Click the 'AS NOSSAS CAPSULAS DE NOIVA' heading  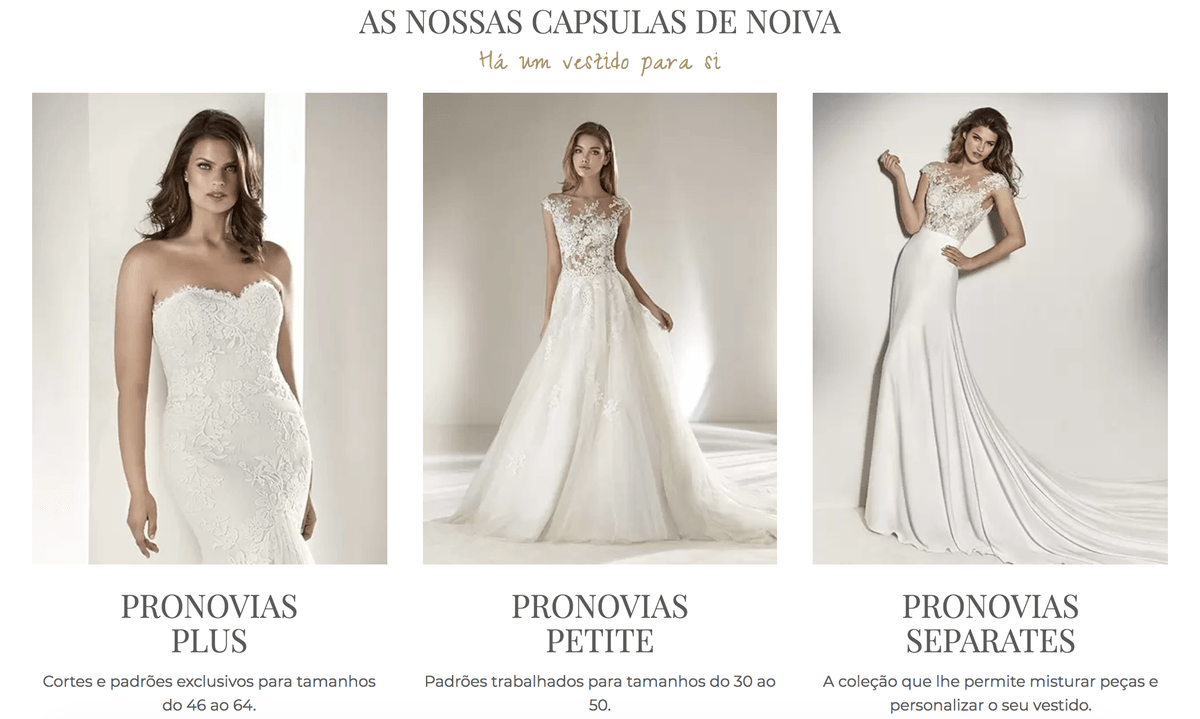(600, 22)
